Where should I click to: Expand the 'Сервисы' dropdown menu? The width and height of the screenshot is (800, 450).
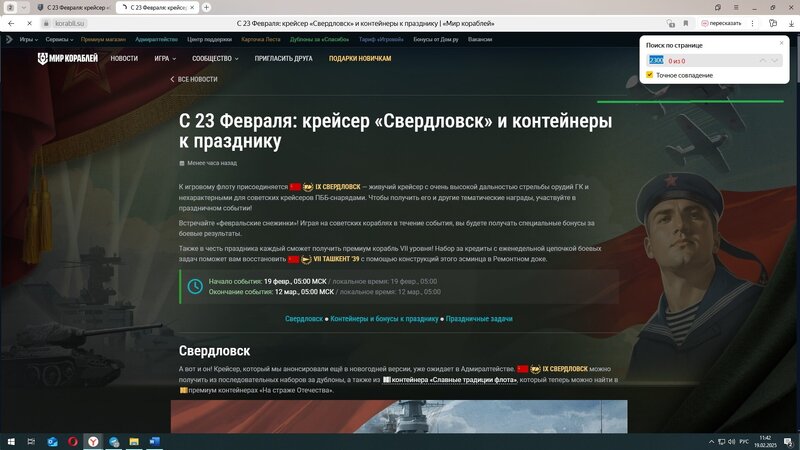pos(59,39)
